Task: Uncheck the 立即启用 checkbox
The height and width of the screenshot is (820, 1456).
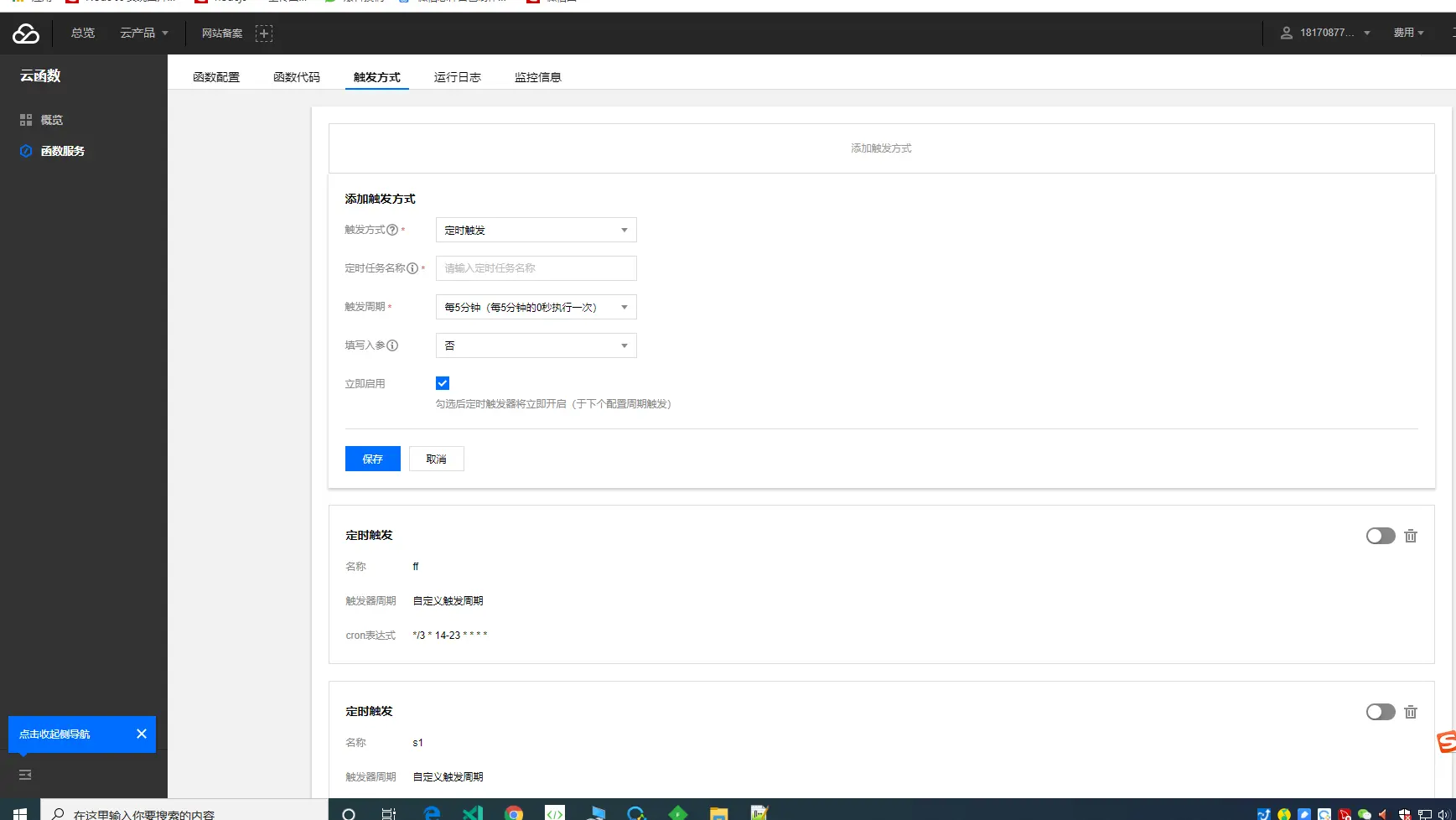Action: click(x=443, y=383)
